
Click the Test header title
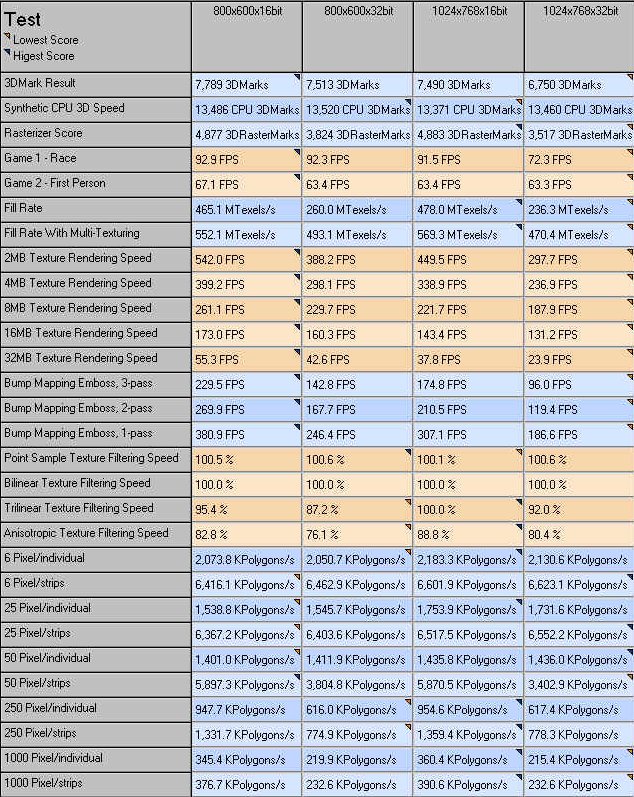click(x=22, y=19)
